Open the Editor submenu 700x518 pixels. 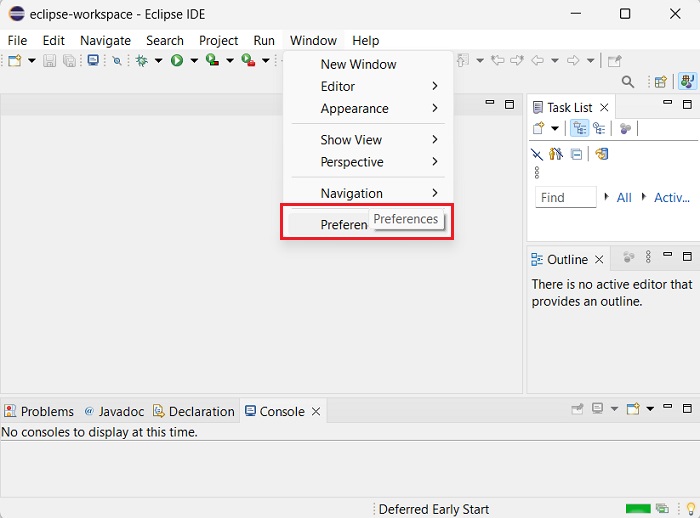[x=368, y=86]
